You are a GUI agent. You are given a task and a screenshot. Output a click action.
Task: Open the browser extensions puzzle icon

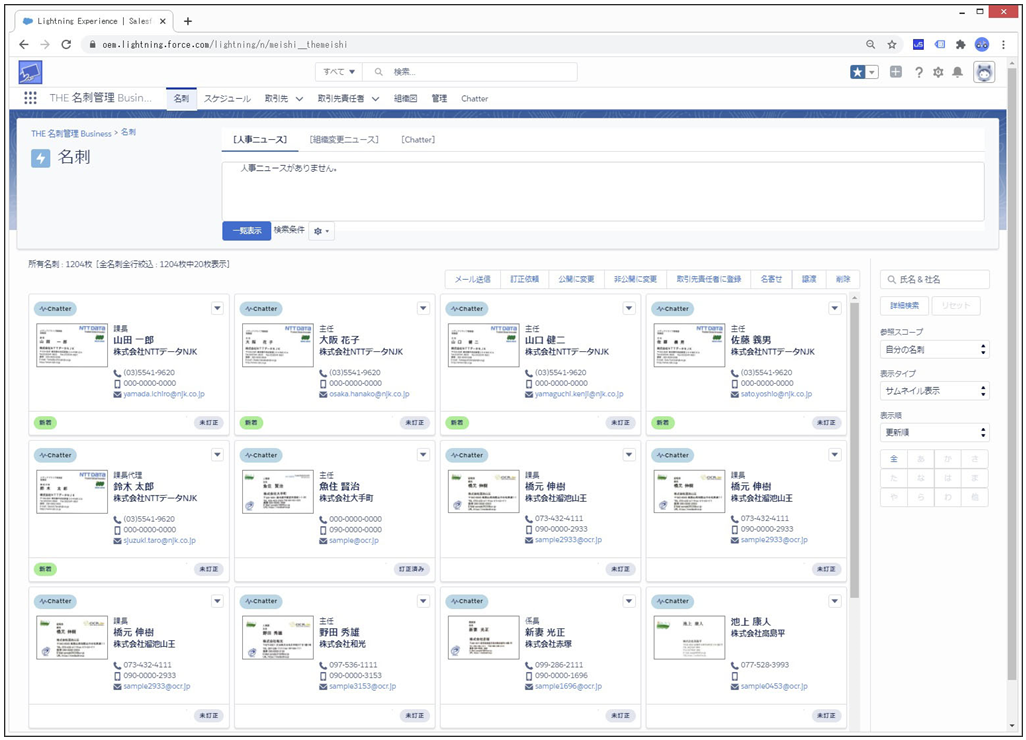coord(961,44)
